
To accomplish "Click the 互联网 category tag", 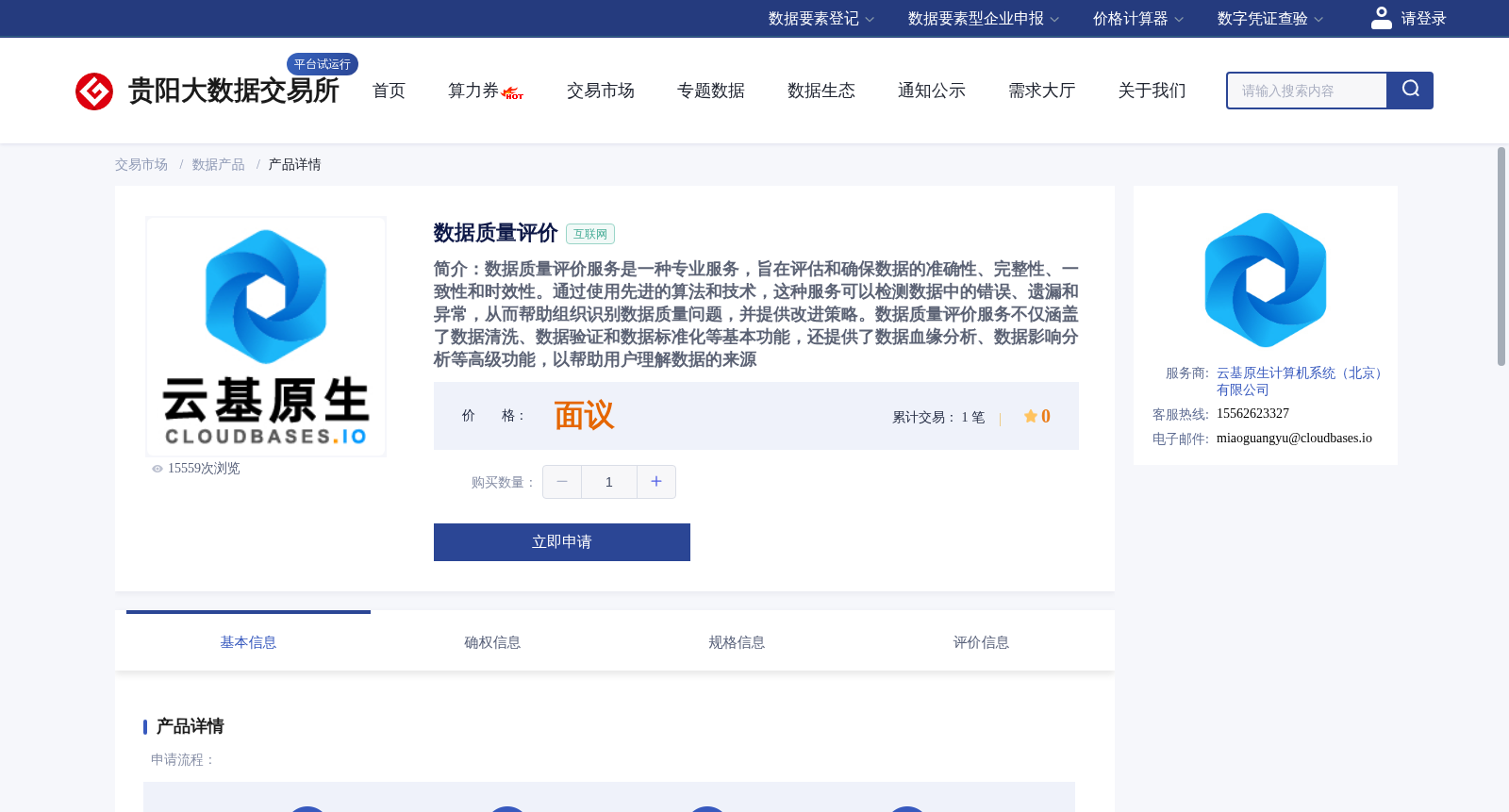I will pyautogui.click(x=590, y=234).
